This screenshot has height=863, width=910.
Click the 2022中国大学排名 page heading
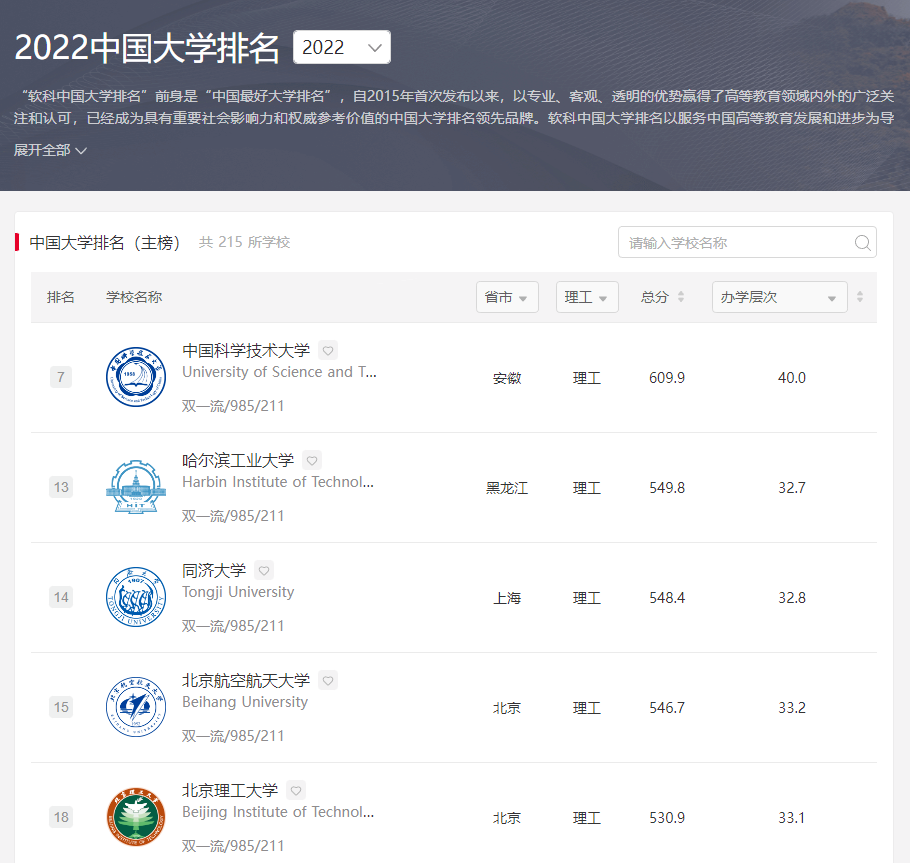(x=147, y=48)
